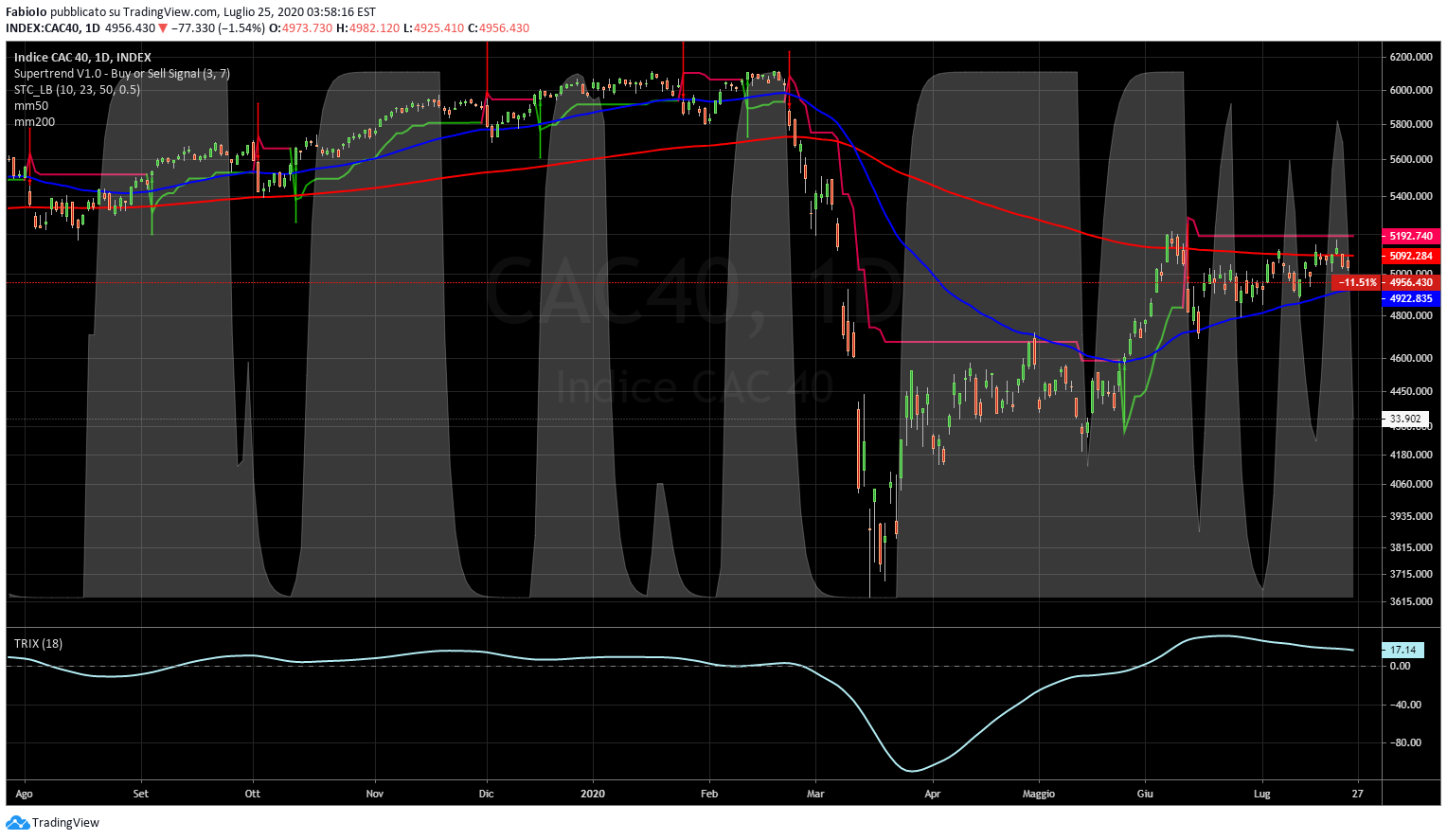Click the Dic month axis label
Screen dimensions: 1447x840
pyautogui.click(x=486, y=794)
